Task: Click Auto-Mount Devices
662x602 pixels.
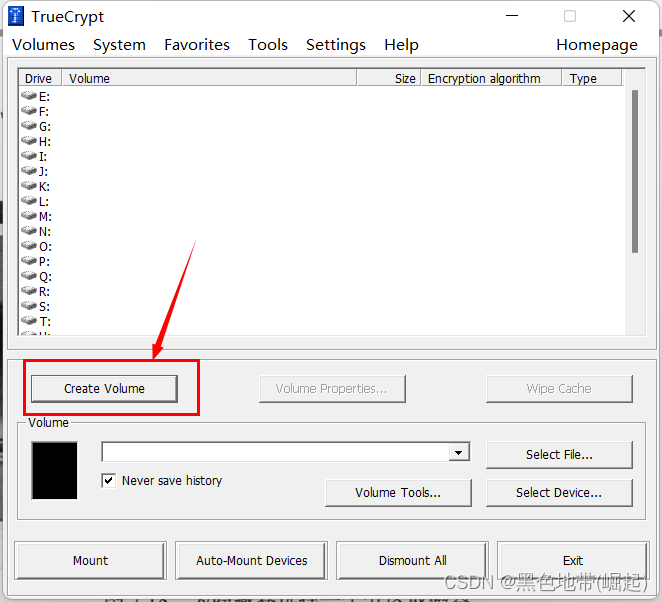Action: pyautogui.click(x=252, y=561)
